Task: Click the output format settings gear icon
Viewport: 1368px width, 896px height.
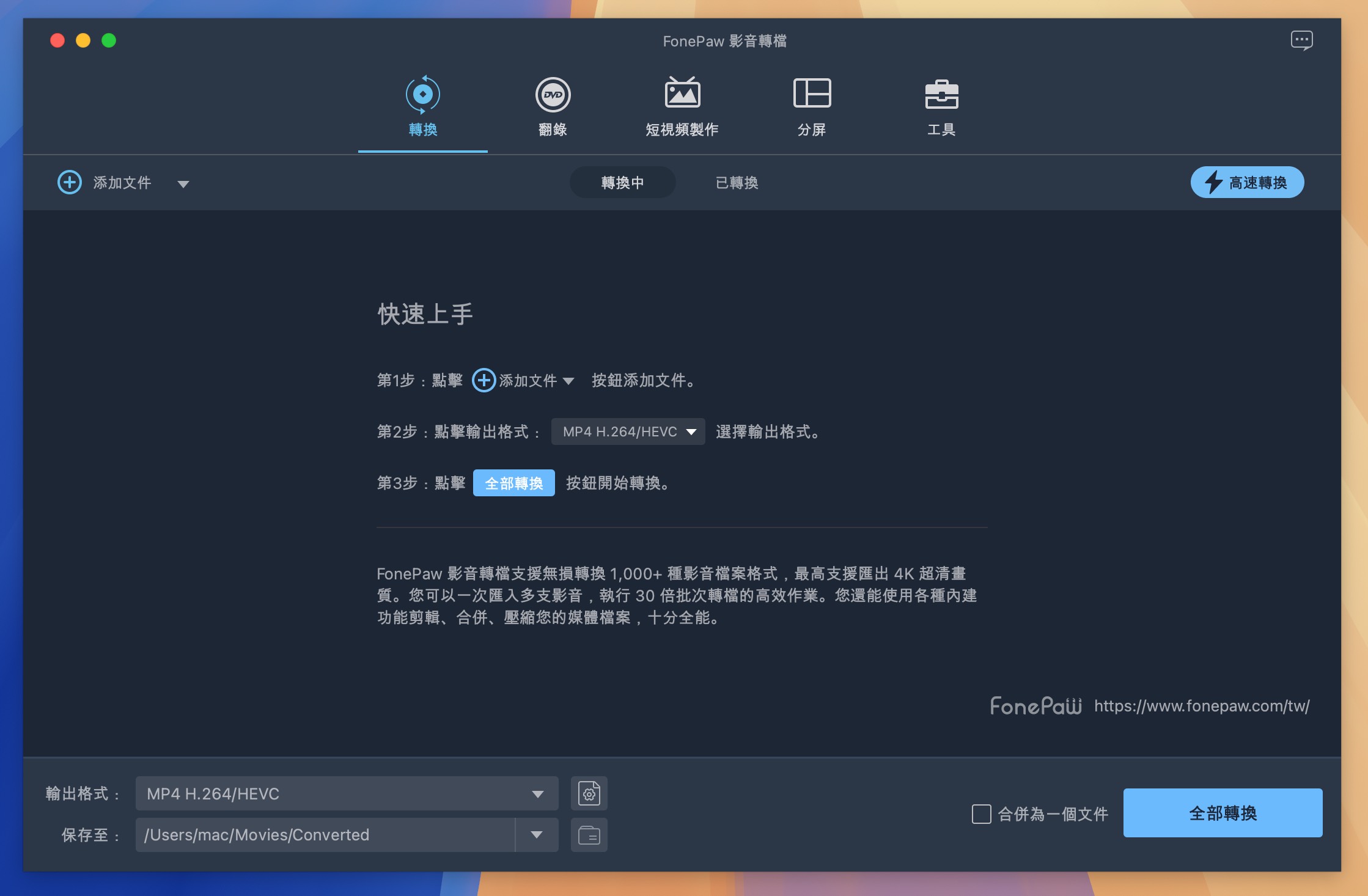Action: coord(587,793)
